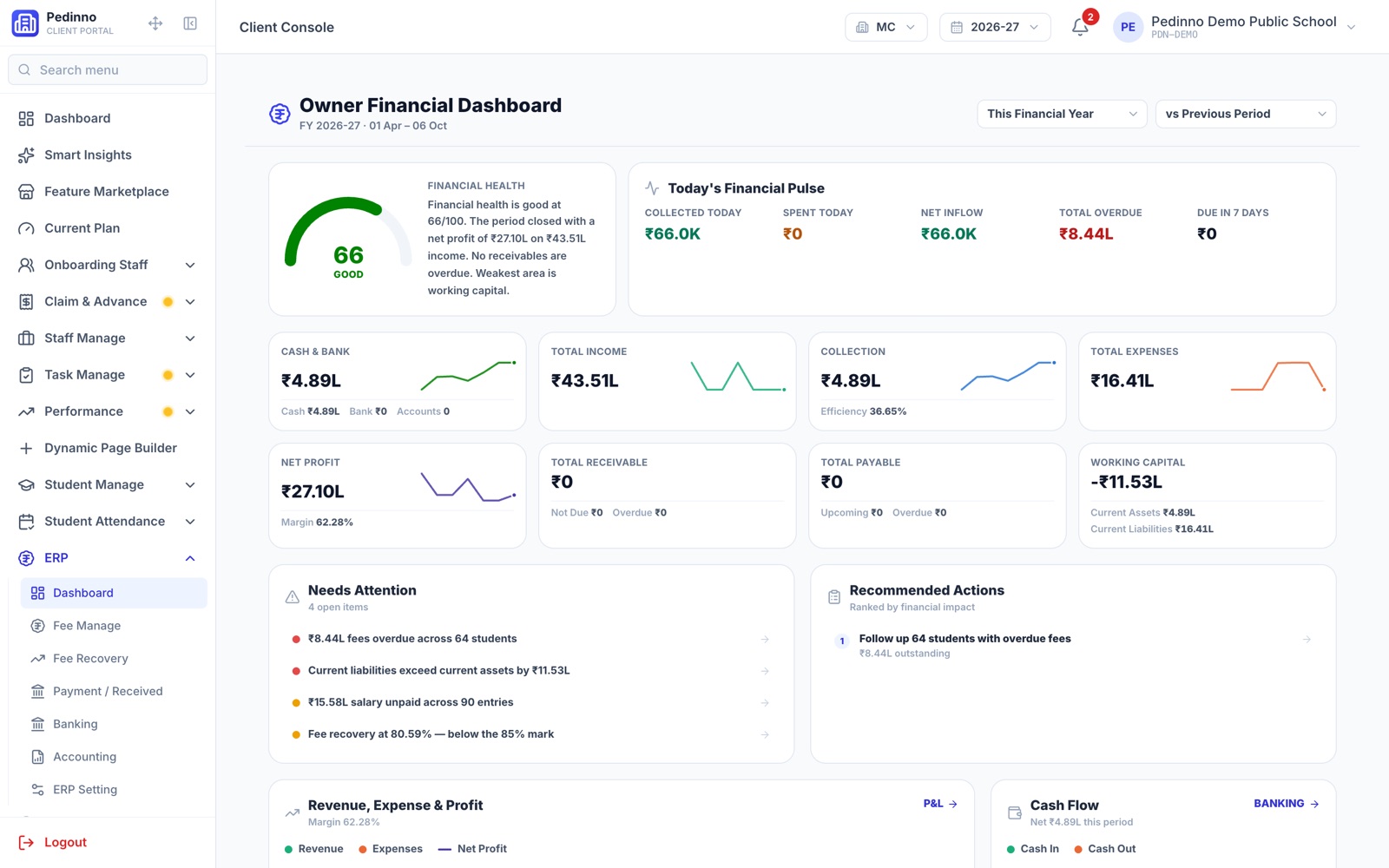The height and width of the screenshot is (868, 1389).
Task: Click the Feature Marketplace store icon
Action: [26, 192]
